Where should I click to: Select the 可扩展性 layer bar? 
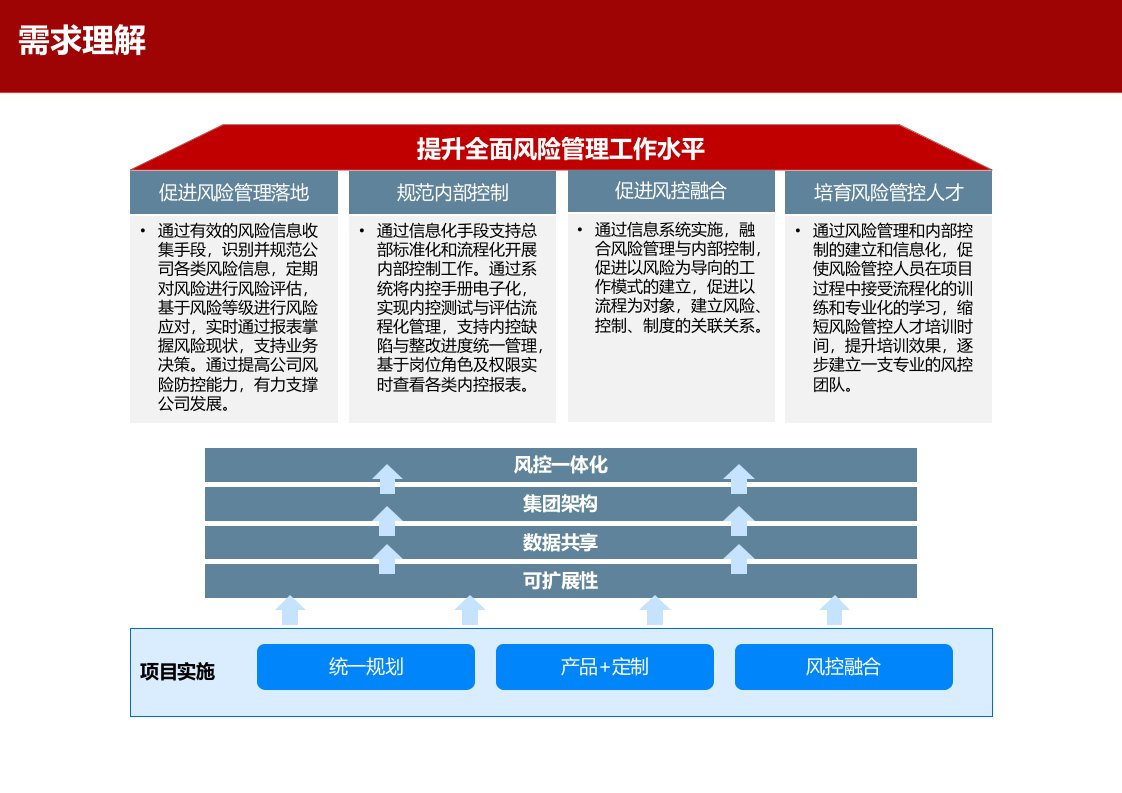pos(560,581)
